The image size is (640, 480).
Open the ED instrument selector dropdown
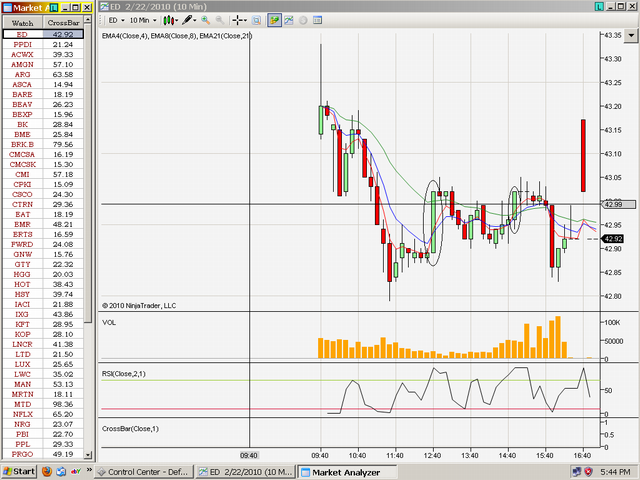117,20
